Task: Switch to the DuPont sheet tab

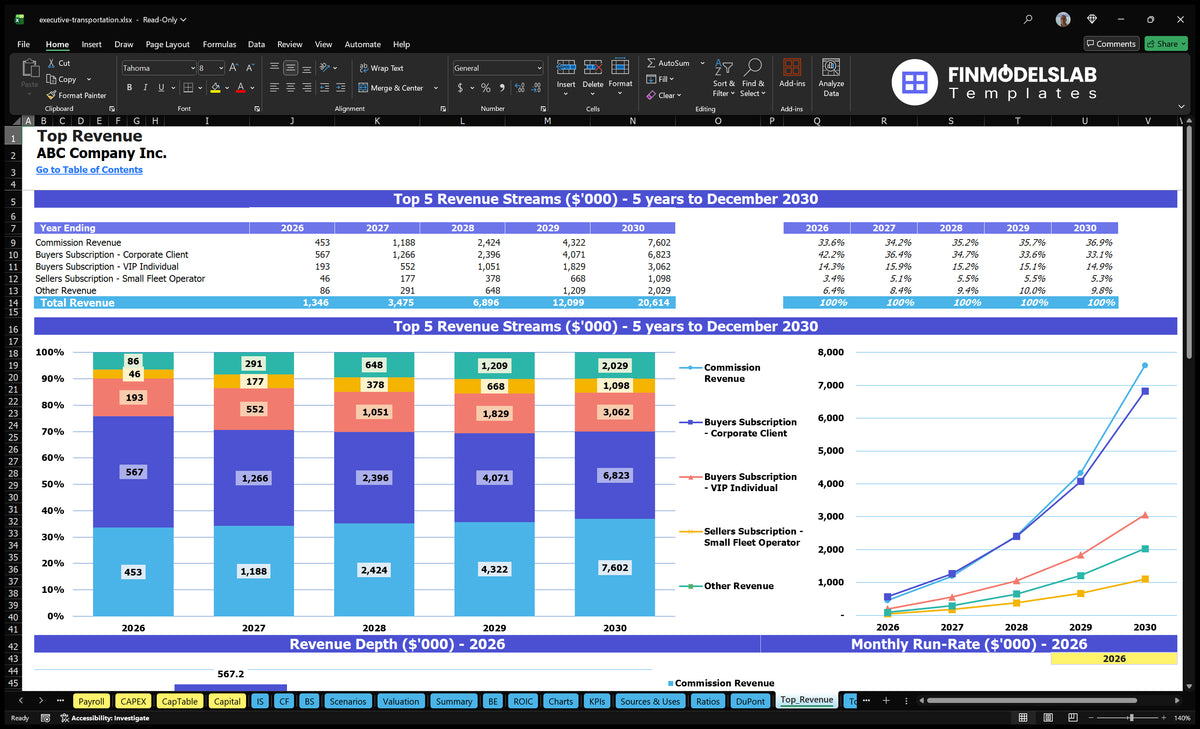Action: coord(750,701)
